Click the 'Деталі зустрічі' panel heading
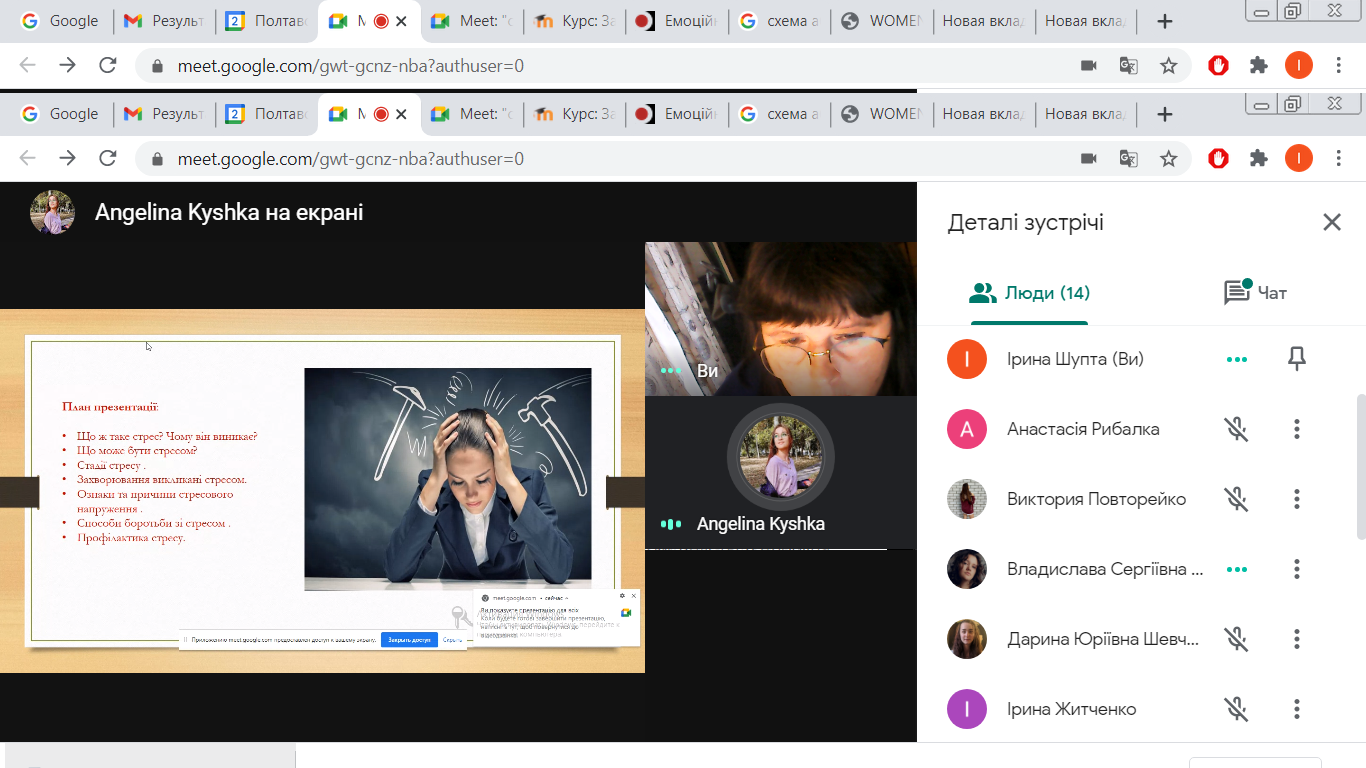The width and height of the screenshot is (1366, 768). [x=1026, y=222]
